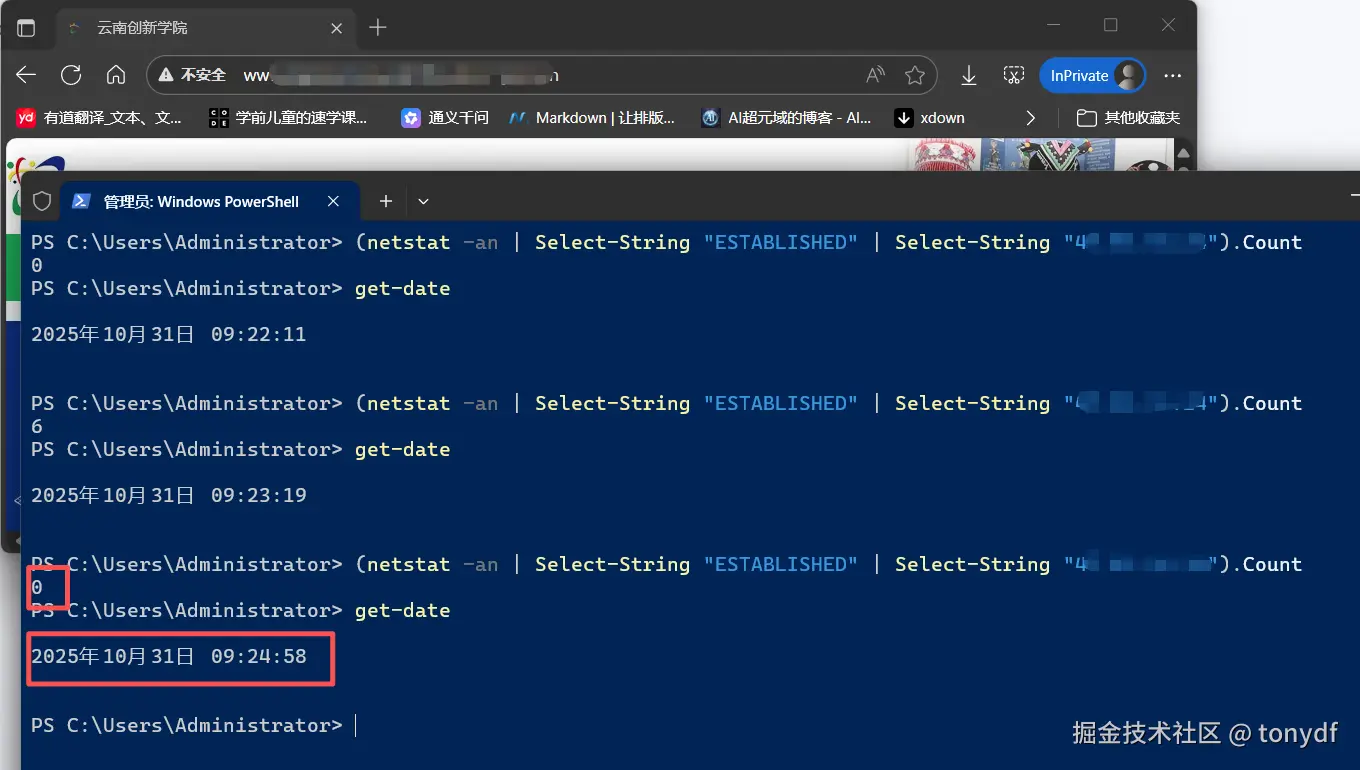Open the read aloud feature
1360x770 pixels.
tap(875, 75)
